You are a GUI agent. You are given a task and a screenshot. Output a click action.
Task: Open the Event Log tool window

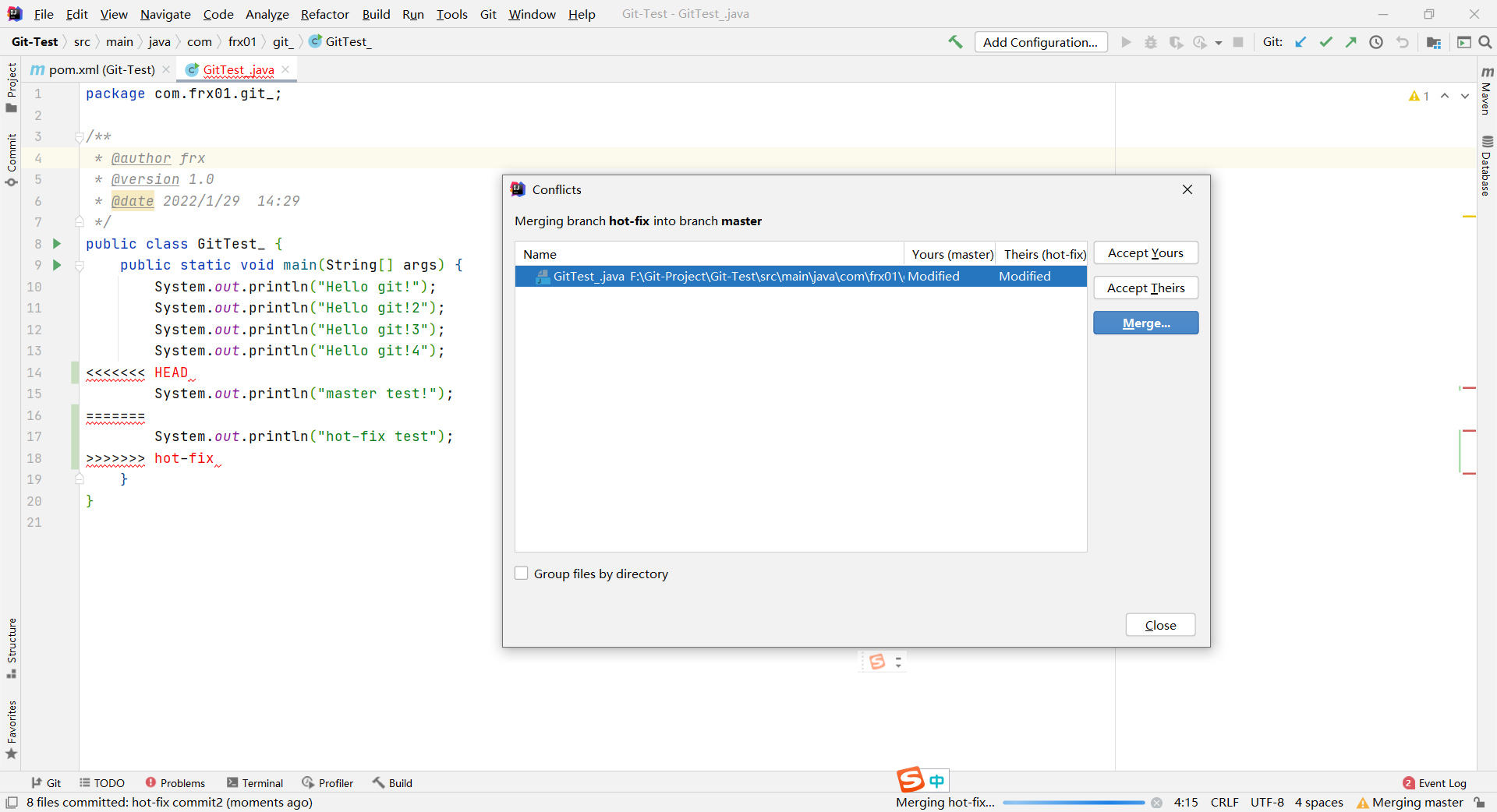[x=1435, y=783]
